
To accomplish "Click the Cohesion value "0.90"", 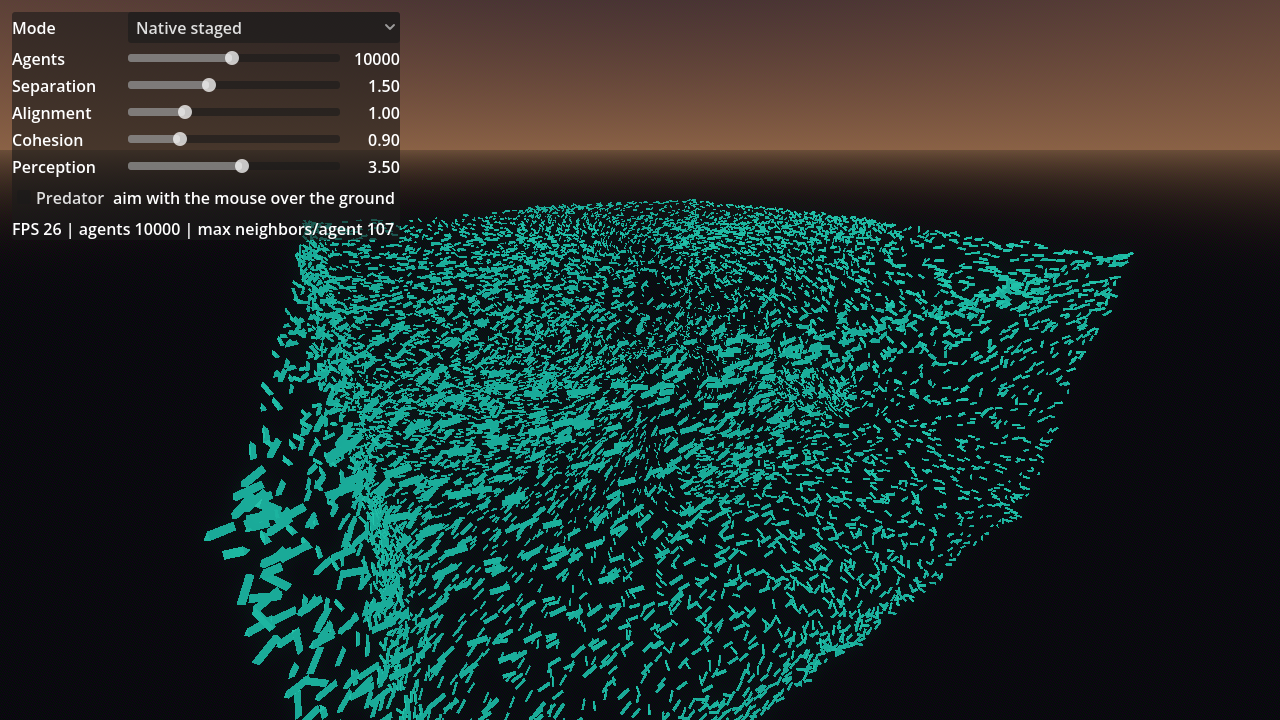I will click(384, 140).
